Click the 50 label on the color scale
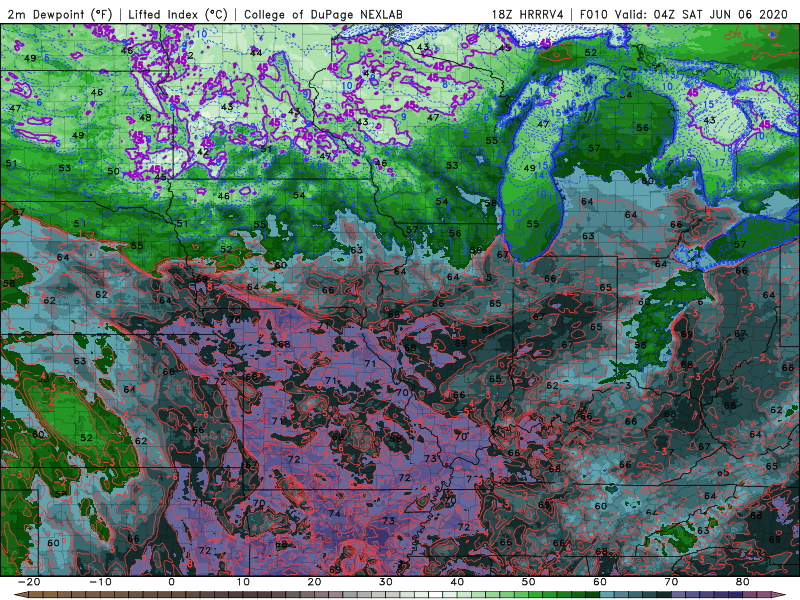This screenshot has width=800, height=600. coord(529,582)
